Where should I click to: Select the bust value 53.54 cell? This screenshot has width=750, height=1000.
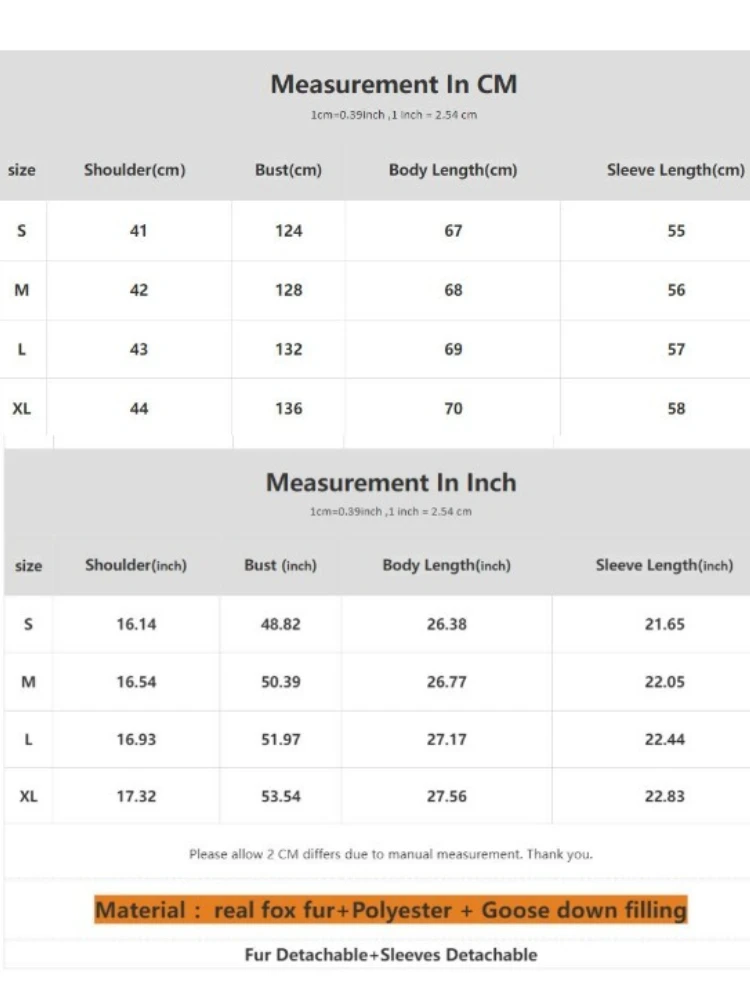pyautogui.click(x=281, y=797)
